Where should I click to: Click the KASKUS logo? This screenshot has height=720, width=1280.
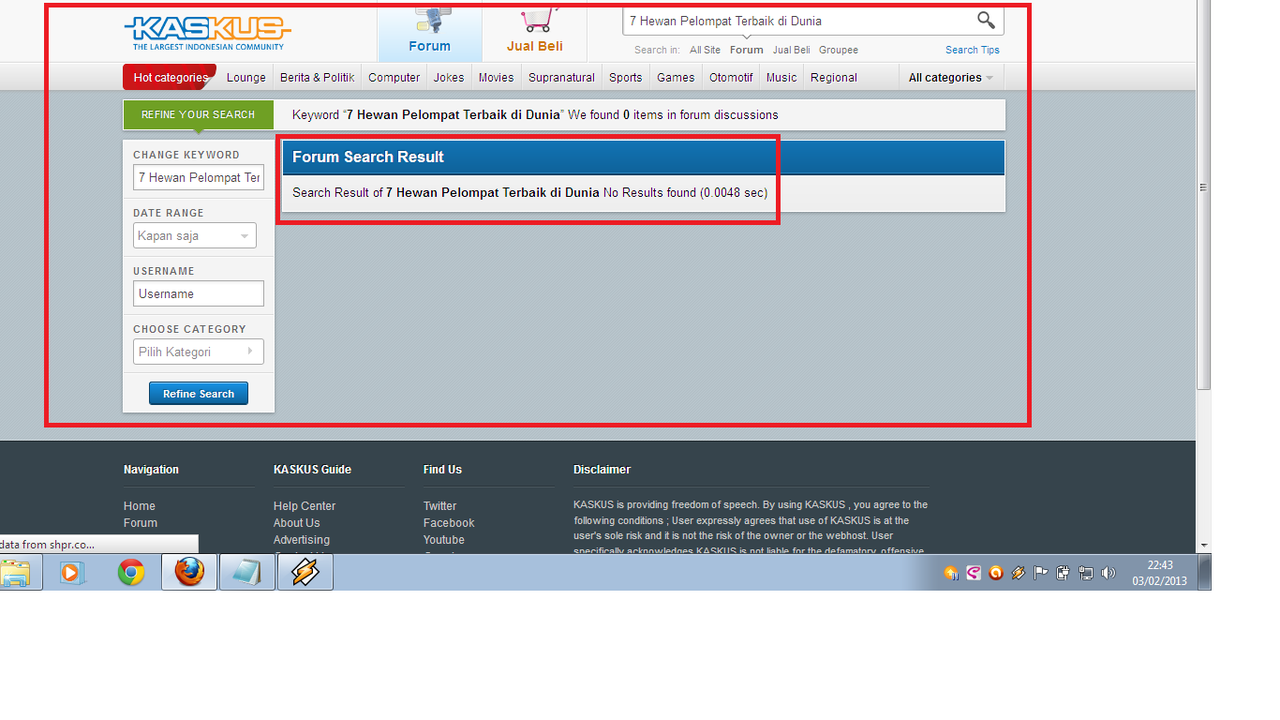click(x=207, y=32)
